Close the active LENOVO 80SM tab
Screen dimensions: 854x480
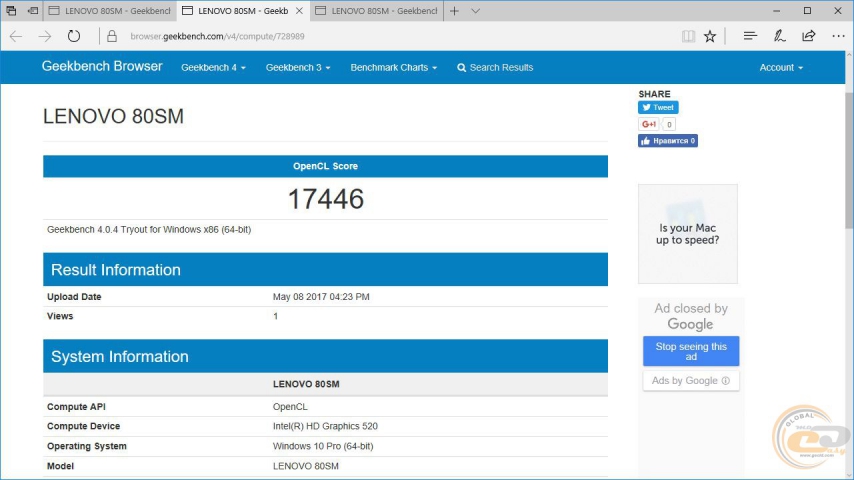(299, 11)
